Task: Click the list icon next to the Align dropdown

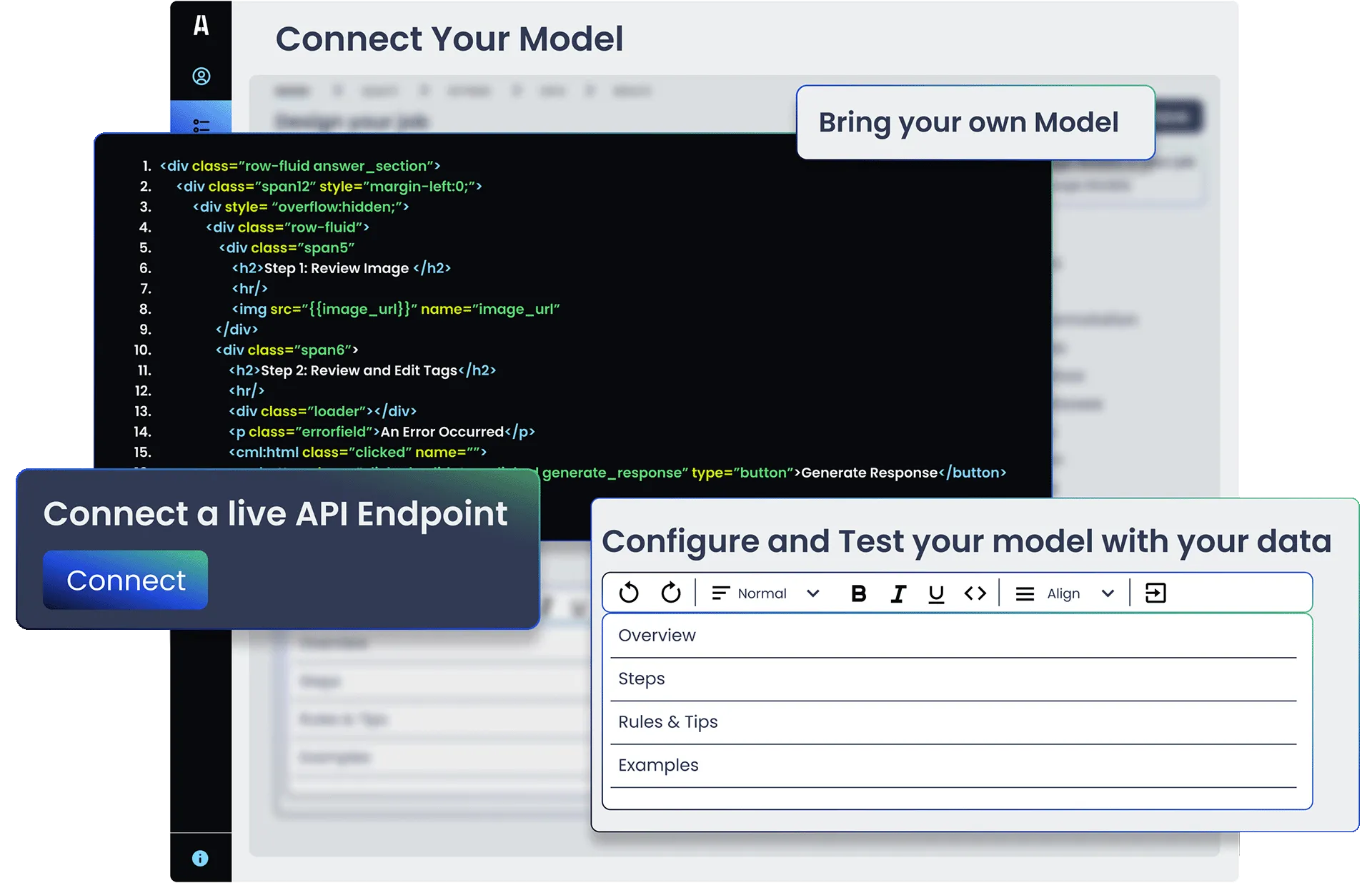Action: click(x=1025, y=592)
